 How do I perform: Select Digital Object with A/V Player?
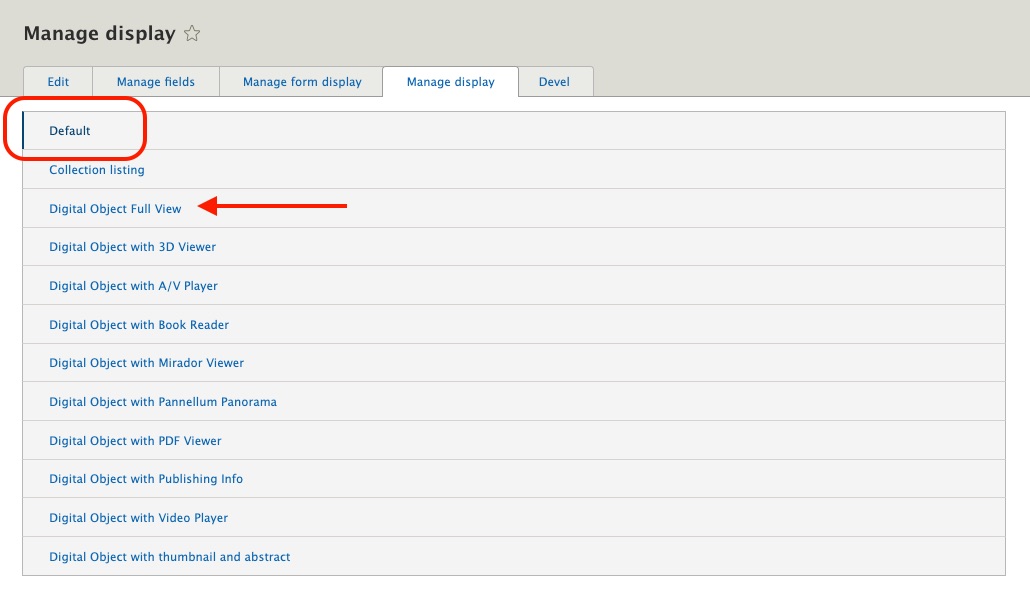coord(133,286)
